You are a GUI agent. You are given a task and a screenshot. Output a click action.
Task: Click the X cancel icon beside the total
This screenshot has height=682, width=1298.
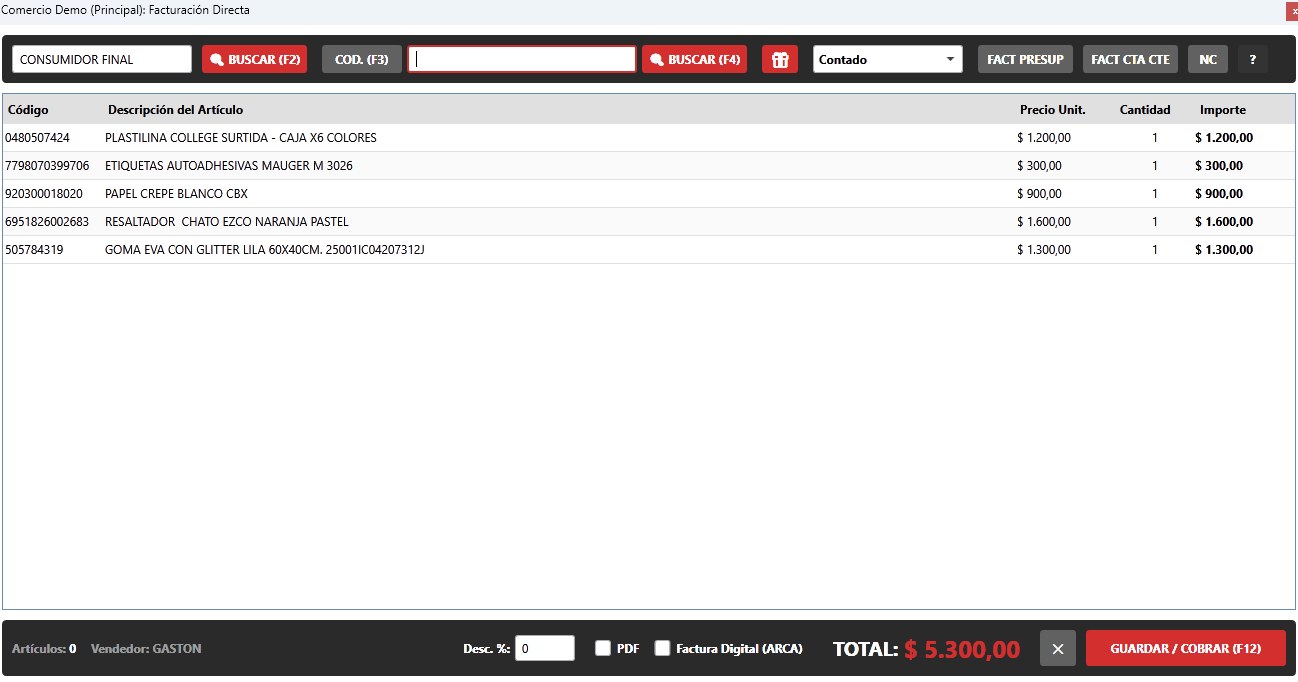(x=1058, y=648)
